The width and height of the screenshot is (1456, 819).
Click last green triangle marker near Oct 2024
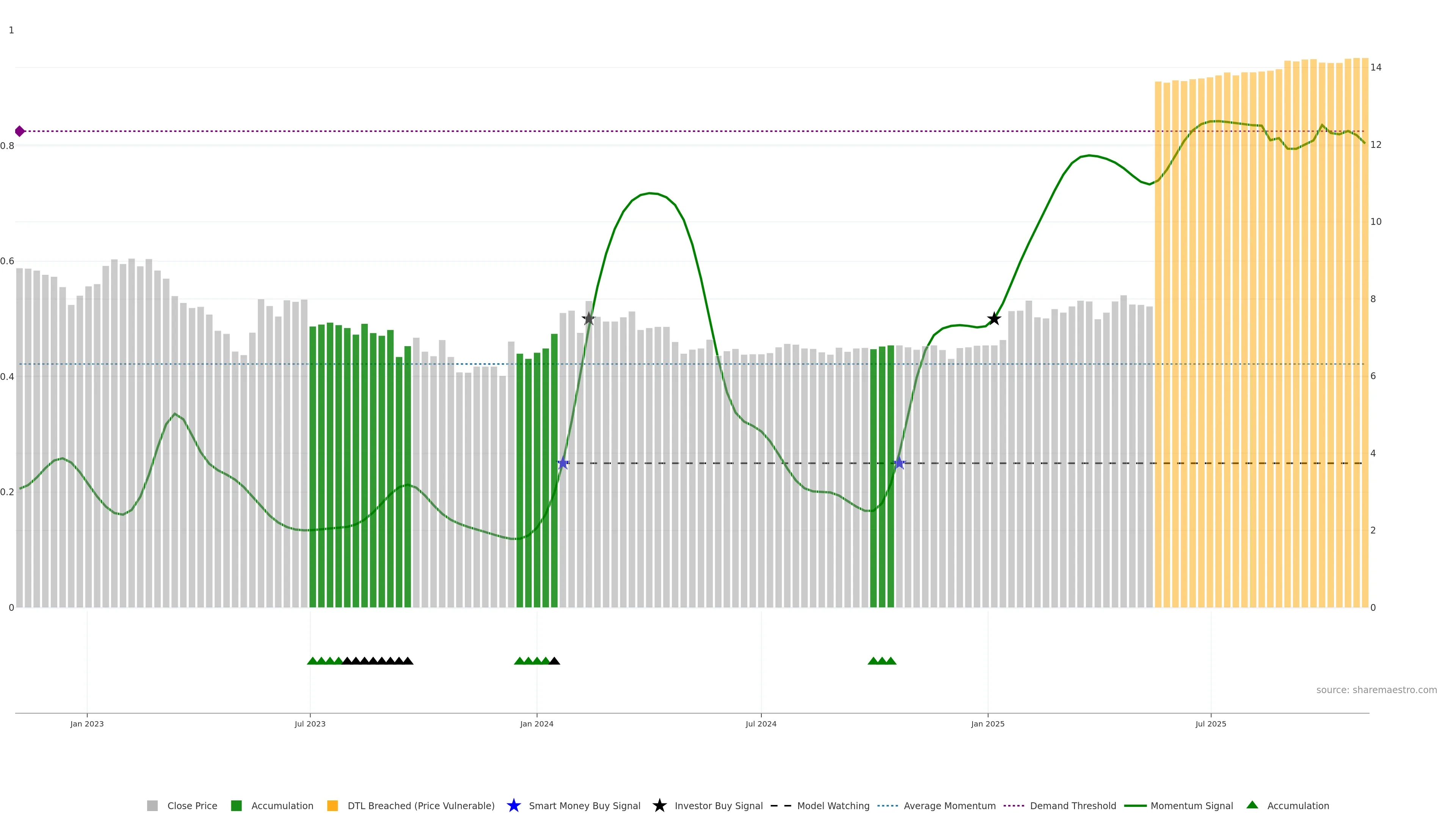(891, 661)
